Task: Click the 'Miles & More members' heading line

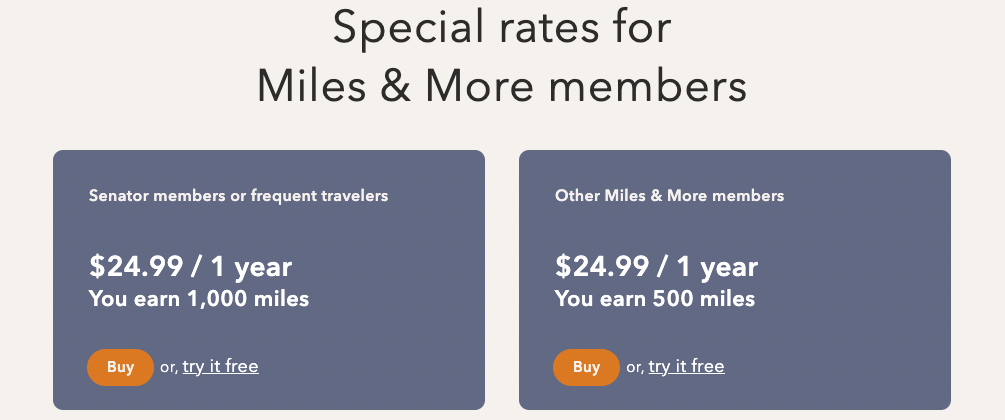Action: click(x=502, y=87)
